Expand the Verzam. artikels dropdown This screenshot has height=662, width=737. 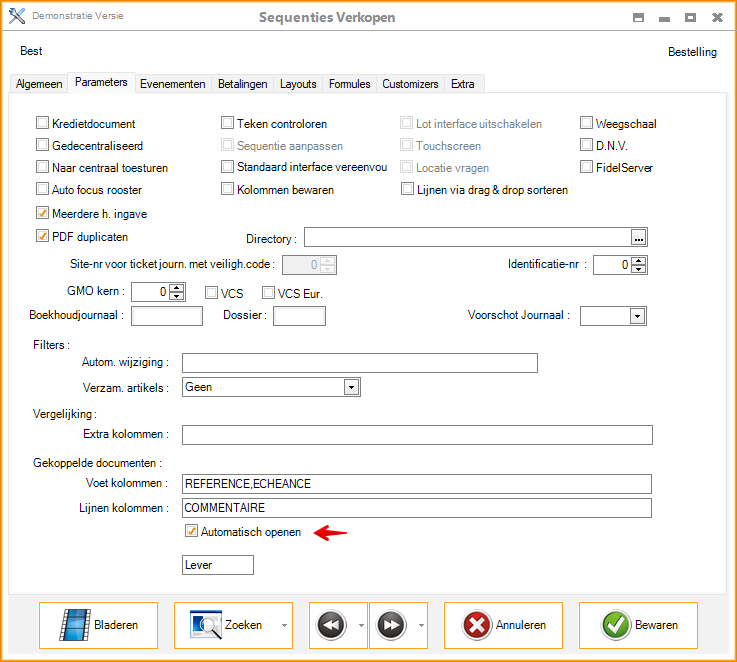[351, 387]
